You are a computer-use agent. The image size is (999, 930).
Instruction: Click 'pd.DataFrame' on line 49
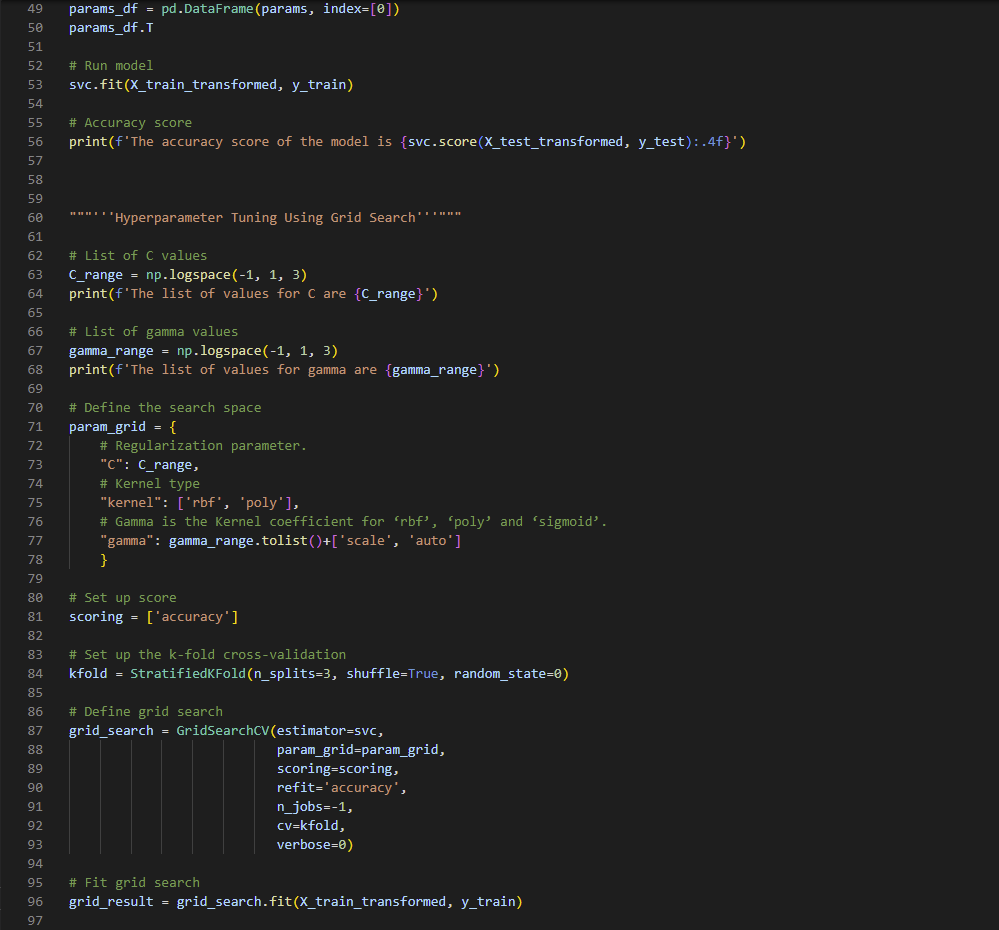pyautogui.click(x=207, y=9)
